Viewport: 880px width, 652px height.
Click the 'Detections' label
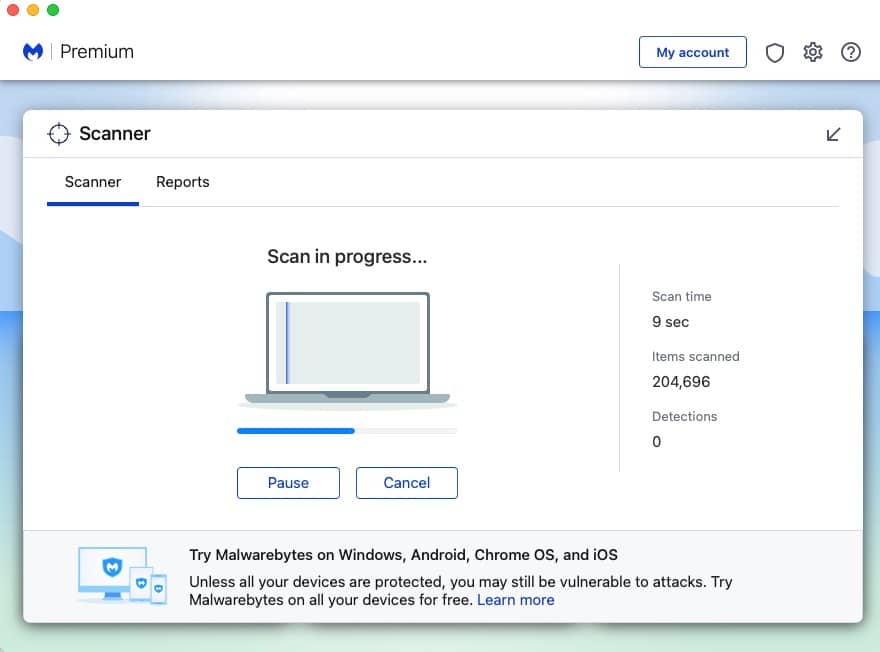click(x=684, y=416)
